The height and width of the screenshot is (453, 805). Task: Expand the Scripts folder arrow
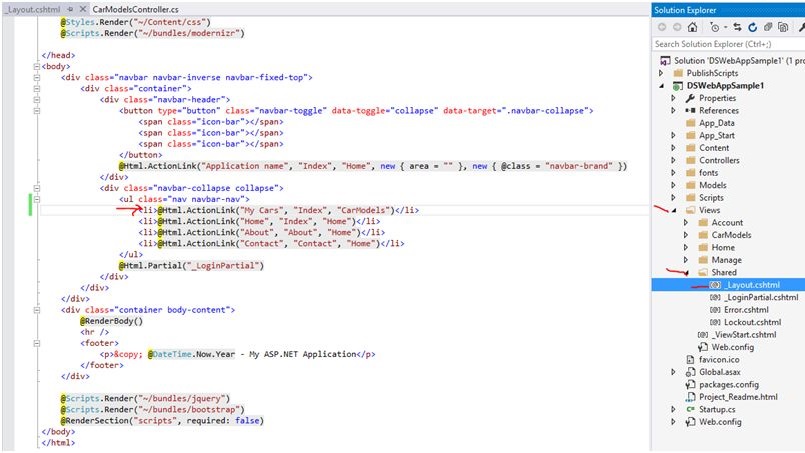point(674,198)
